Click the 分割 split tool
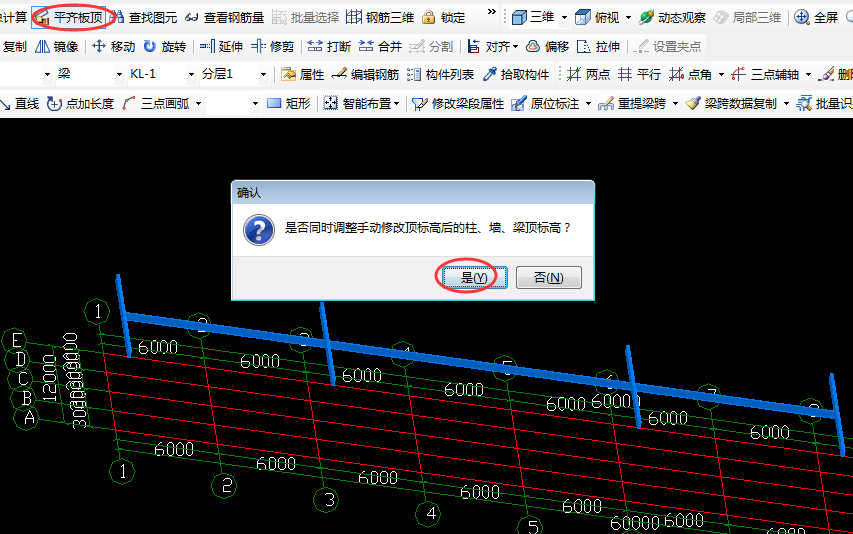Screen dimensions: 853x534 coord(431,47)
